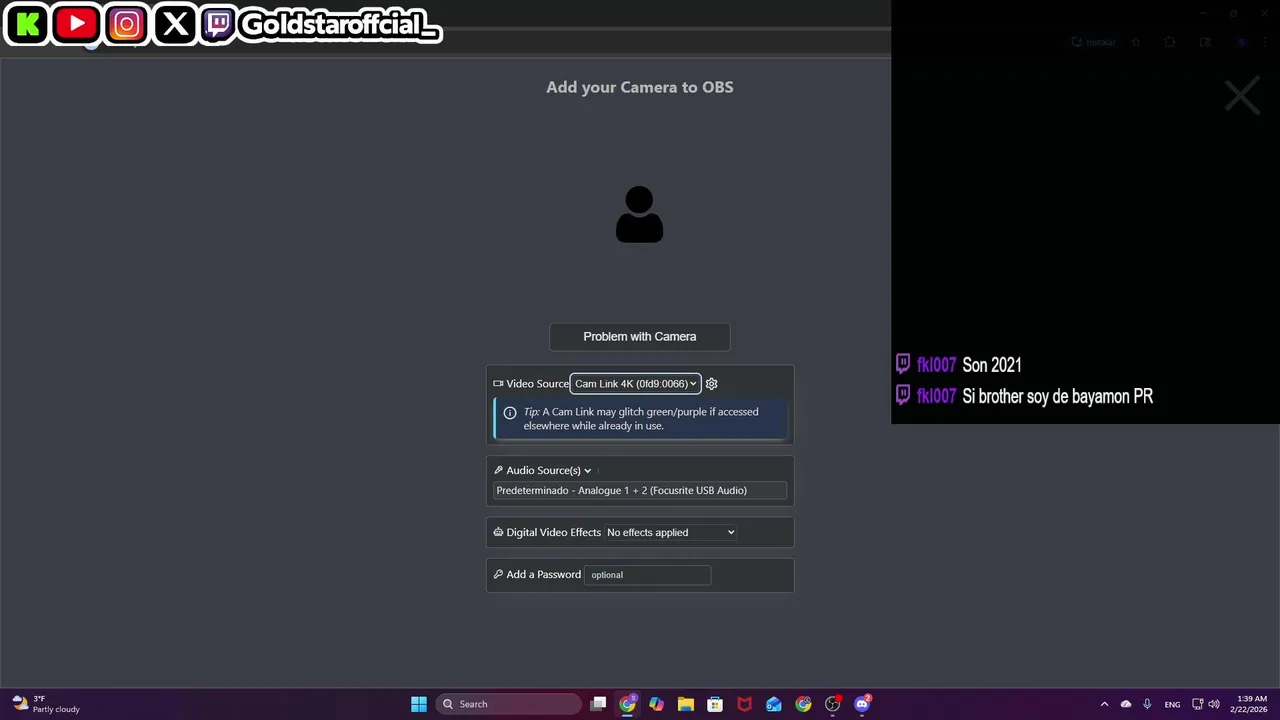Open video source settings gear
Image resolution: width=1280 pixels, height=720 pixels.
tap(711, 384)
